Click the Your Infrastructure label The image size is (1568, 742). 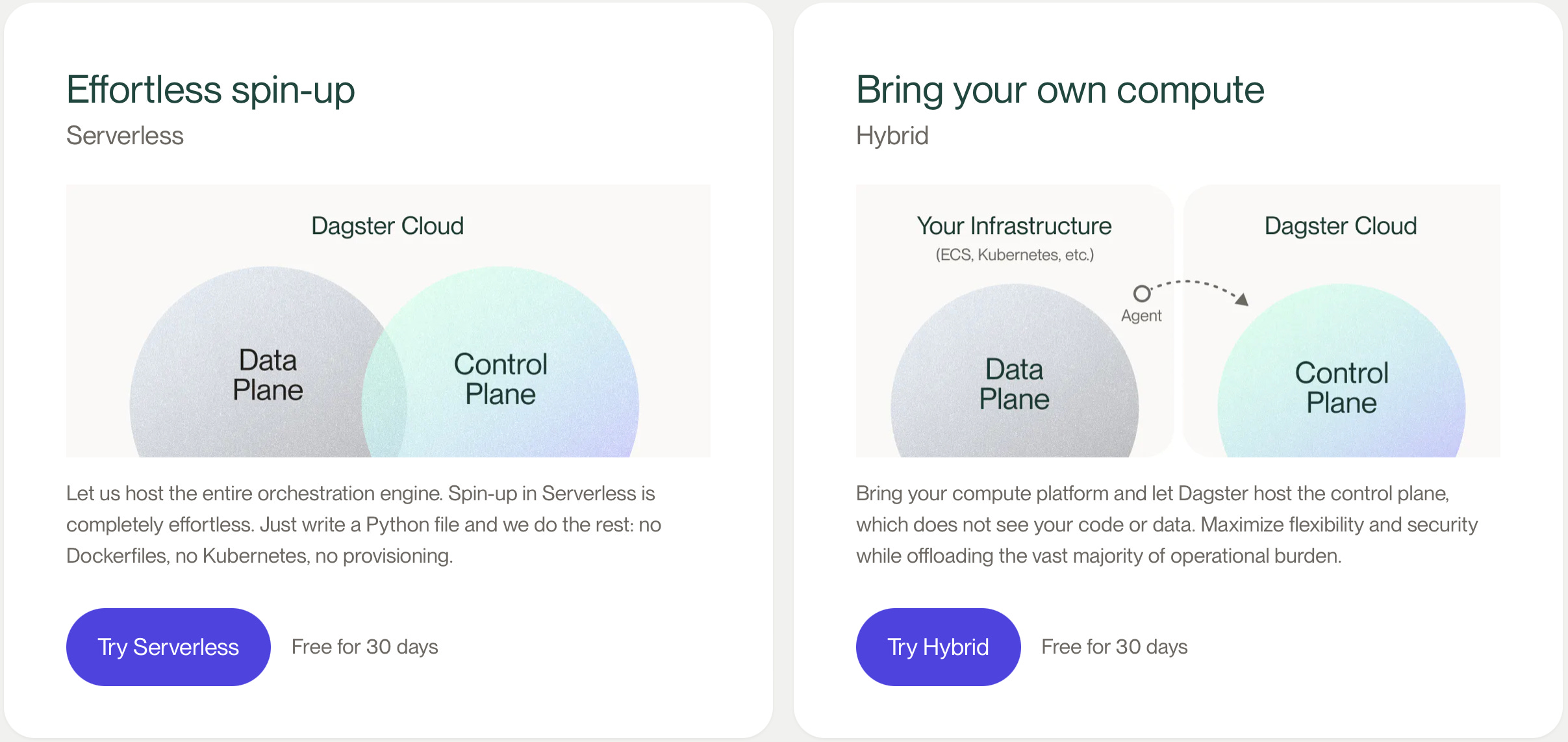[x=1014, y=226]
